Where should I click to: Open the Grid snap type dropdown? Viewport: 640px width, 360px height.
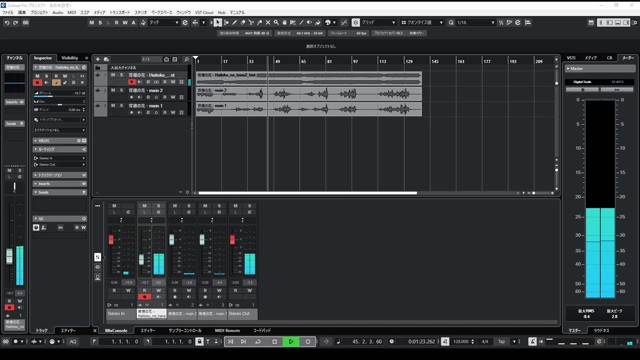[x=378, y=23]
